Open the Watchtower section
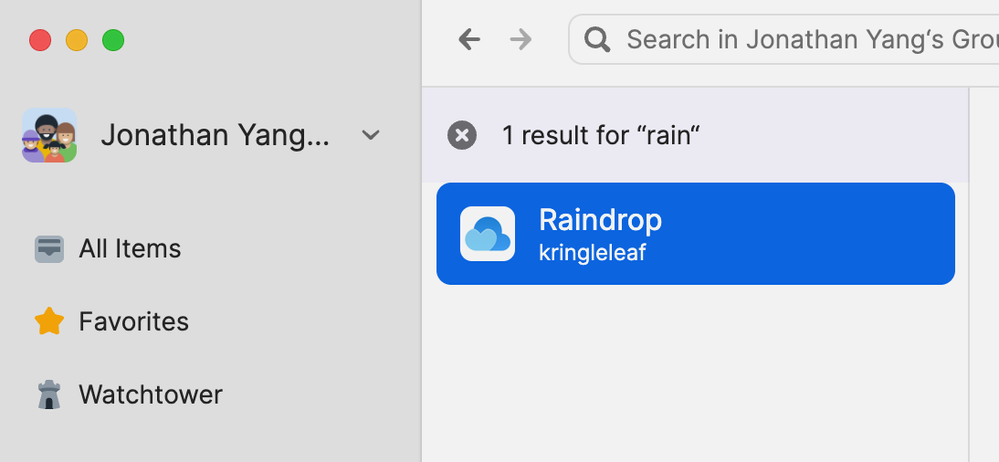This screenshot has width=999, height=462. (150, 395)
